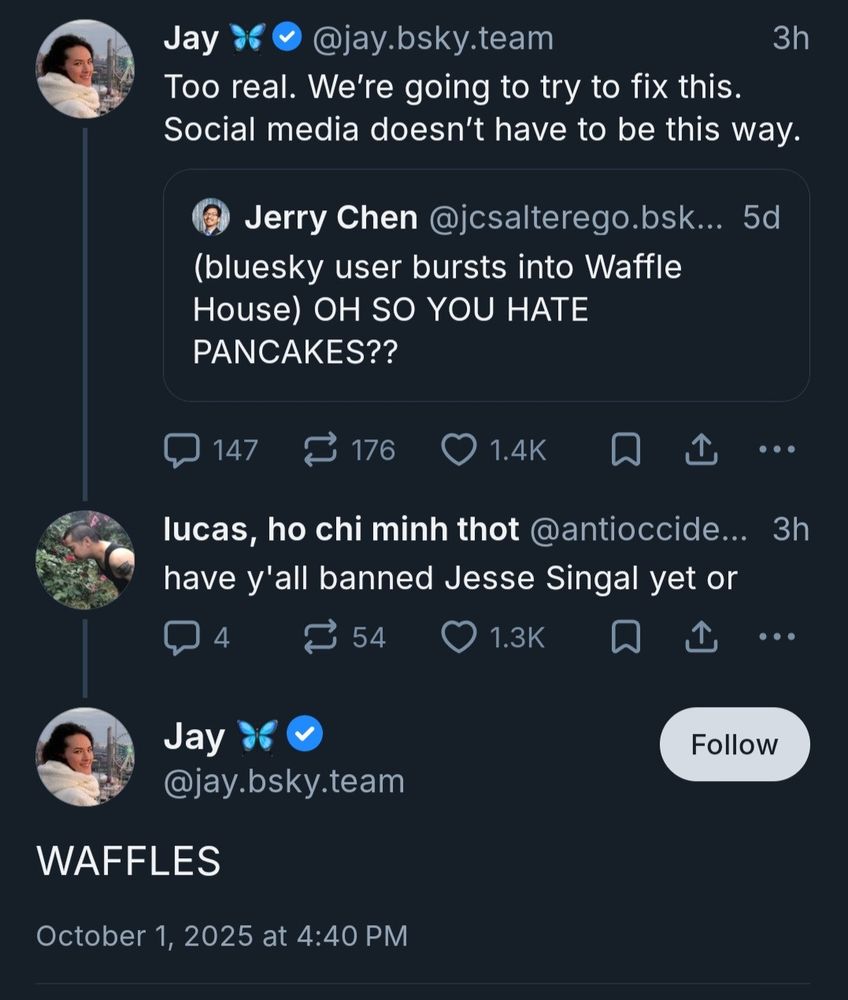Repost Jay's post with 176 reposts
This screenshot has height=1000, width=848.
[x=319, y=451]
